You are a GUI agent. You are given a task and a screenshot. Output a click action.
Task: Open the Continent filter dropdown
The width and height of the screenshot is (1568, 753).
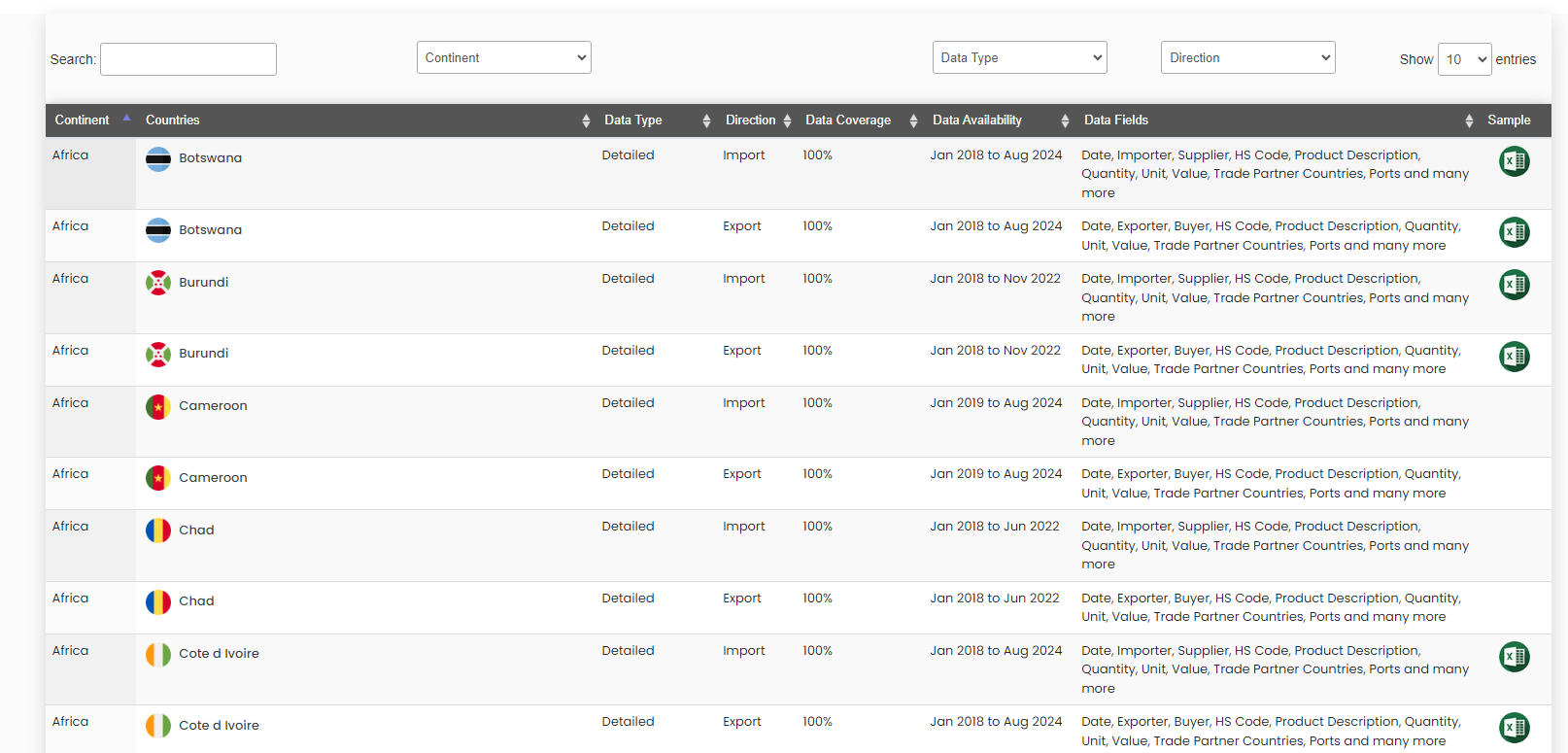point(504,57)
